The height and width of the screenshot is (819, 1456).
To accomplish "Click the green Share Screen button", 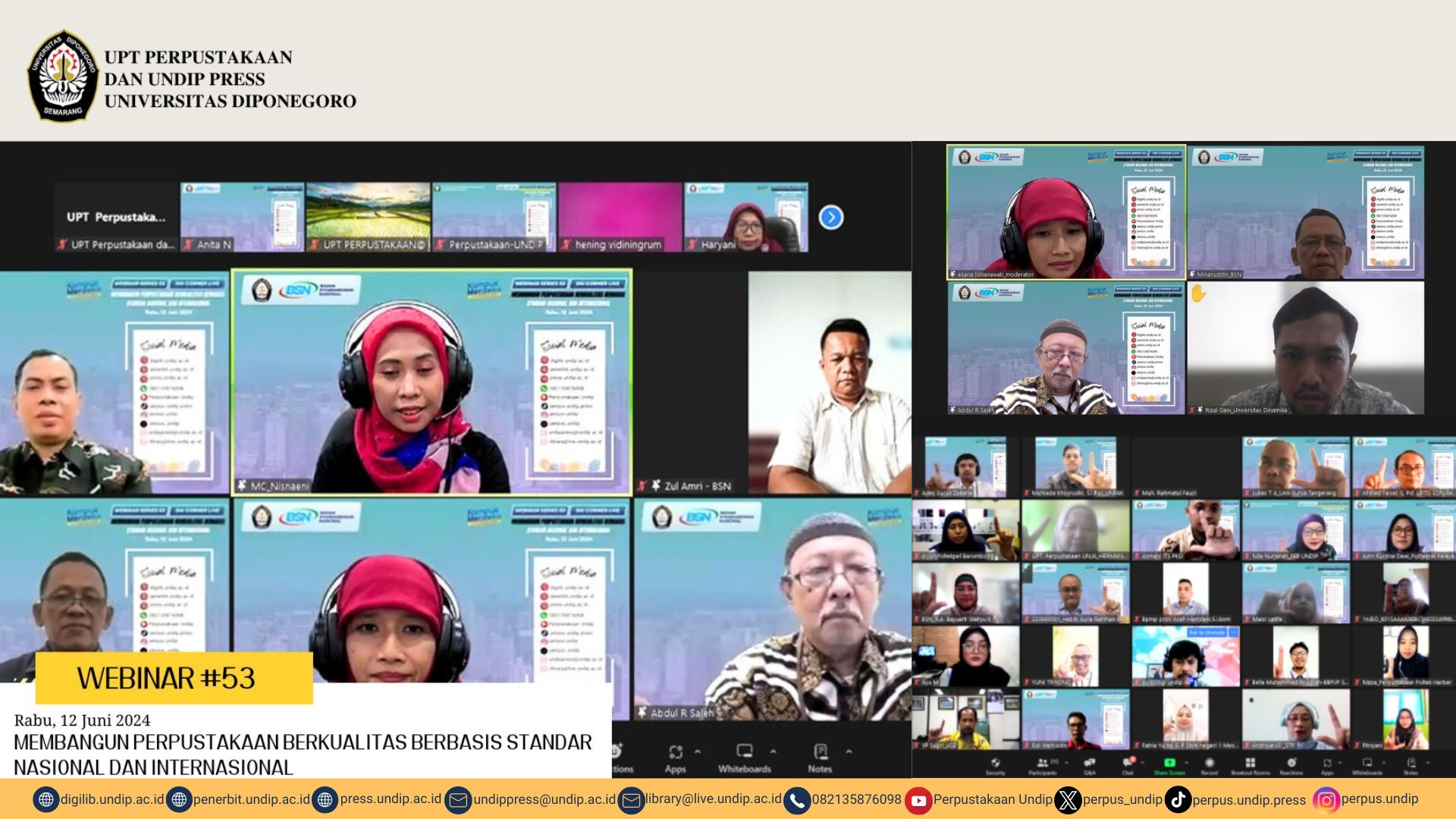I will [1169, 763].
